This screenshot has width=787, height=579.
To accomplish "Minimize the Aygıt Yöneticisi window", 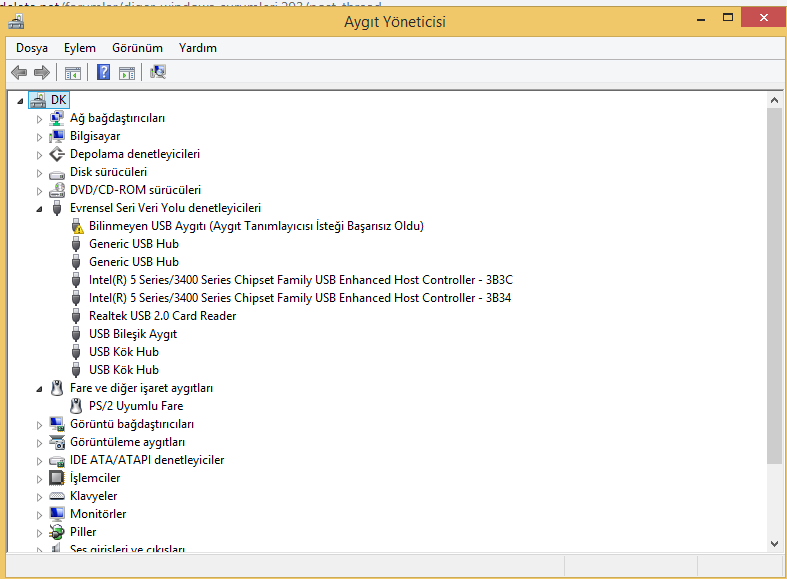I will 701,19.
